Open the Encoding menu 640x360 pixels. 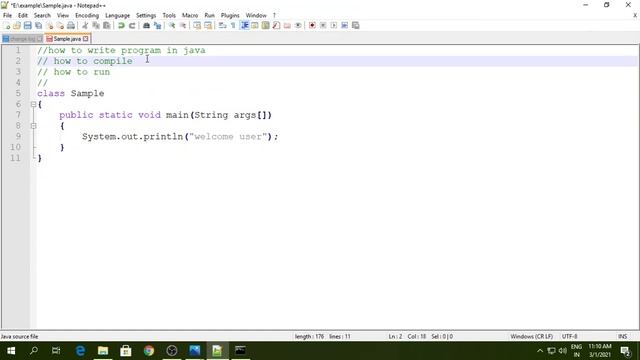[x=87, y=15]
